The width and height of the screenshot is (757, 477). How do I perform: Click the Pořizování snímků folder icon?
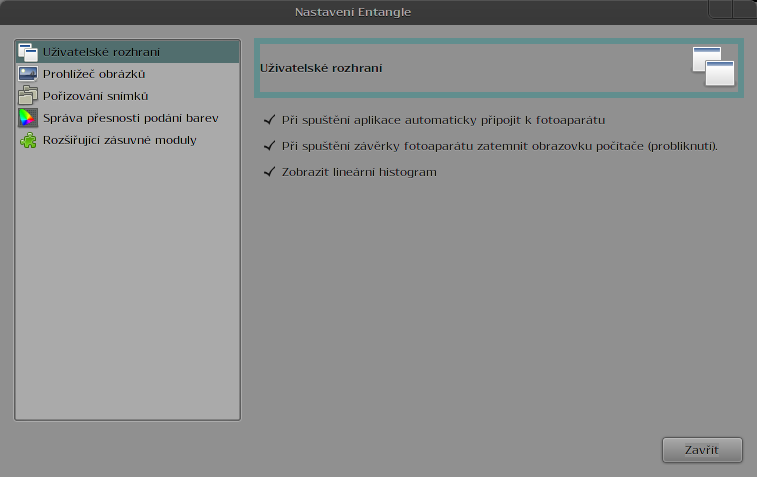pyautogui.click(x=28, y=96)
